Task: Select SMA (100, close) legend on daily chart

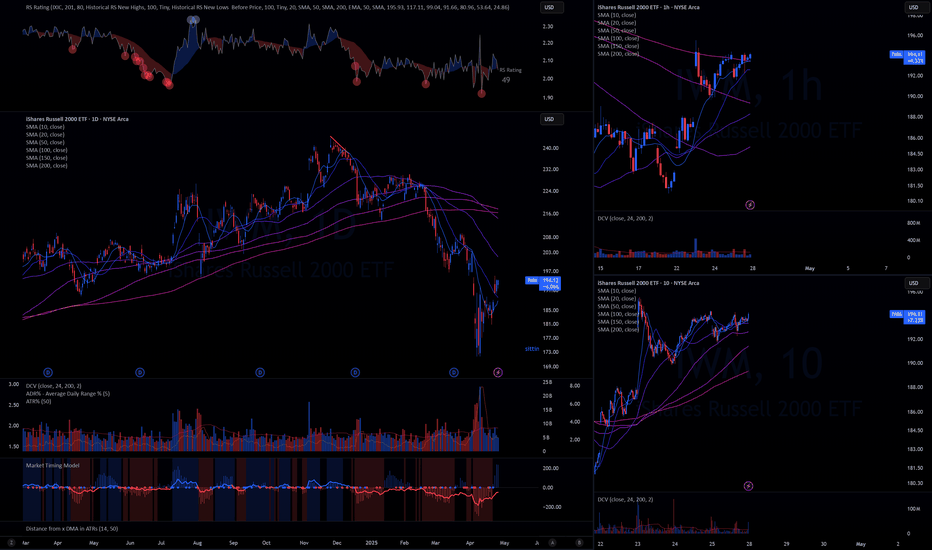Action: coord(46,150)
